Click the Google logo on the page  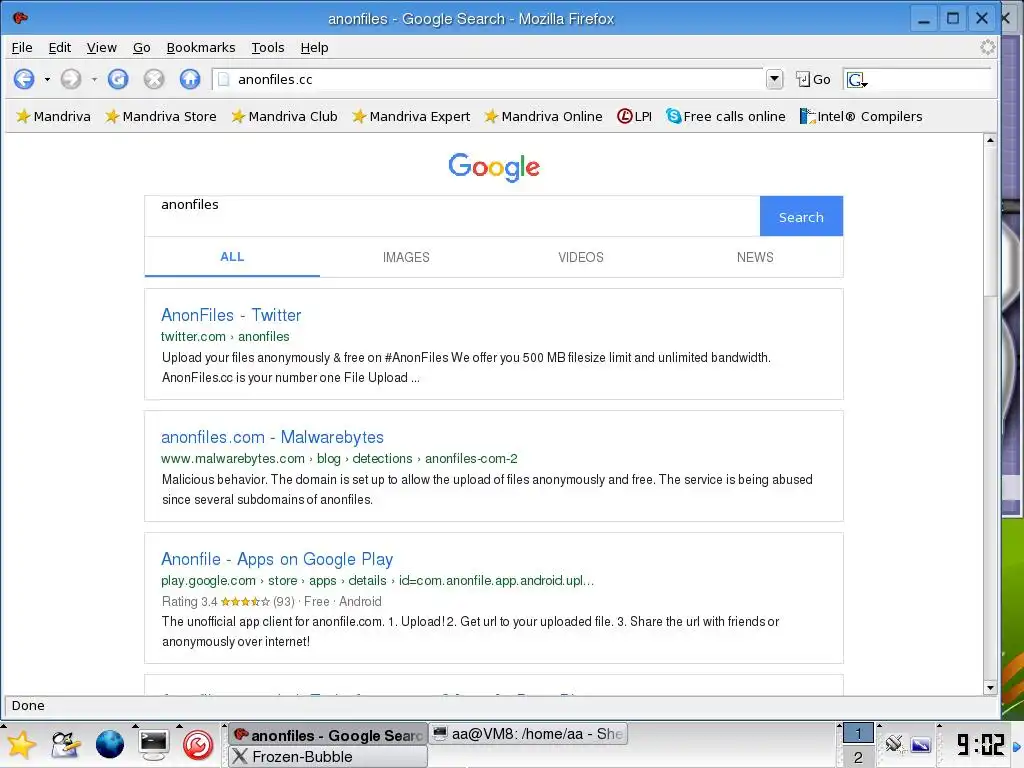[x=494, y=167]
